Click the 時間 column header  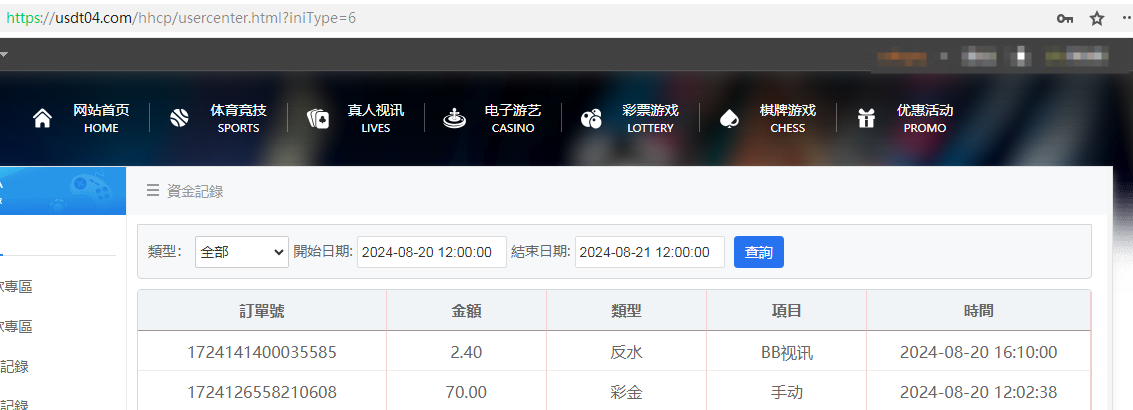pyautogui.click(x=978, y=311)
